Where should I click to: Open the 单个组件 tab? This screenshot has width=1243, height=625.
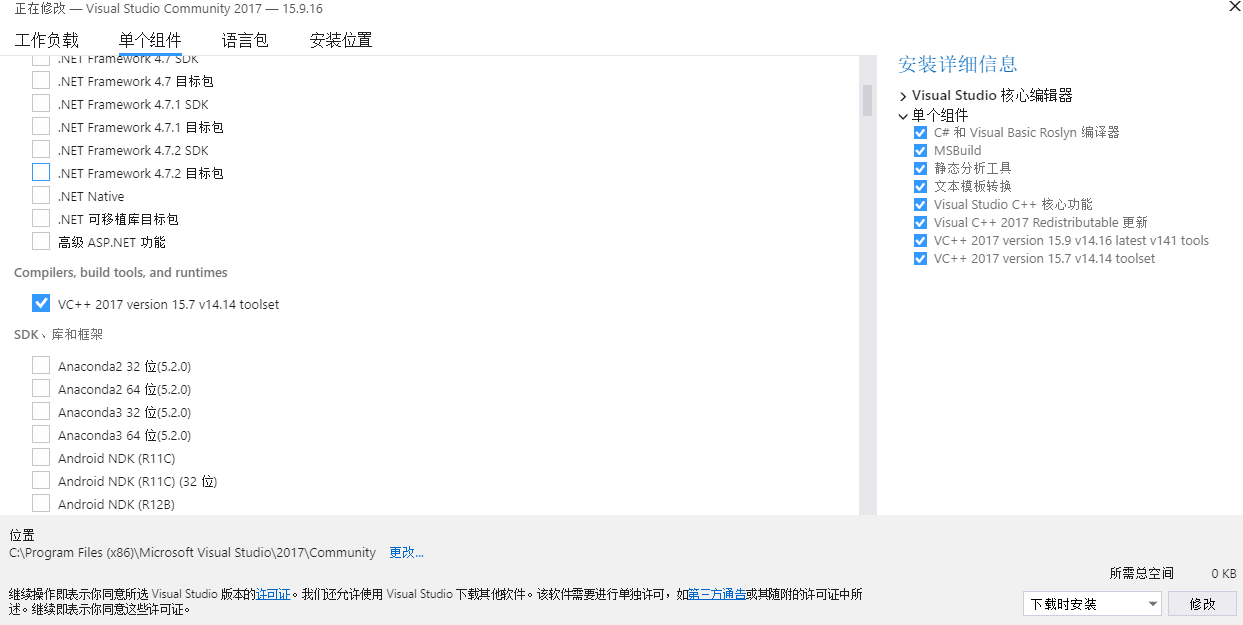pos(150,41)
